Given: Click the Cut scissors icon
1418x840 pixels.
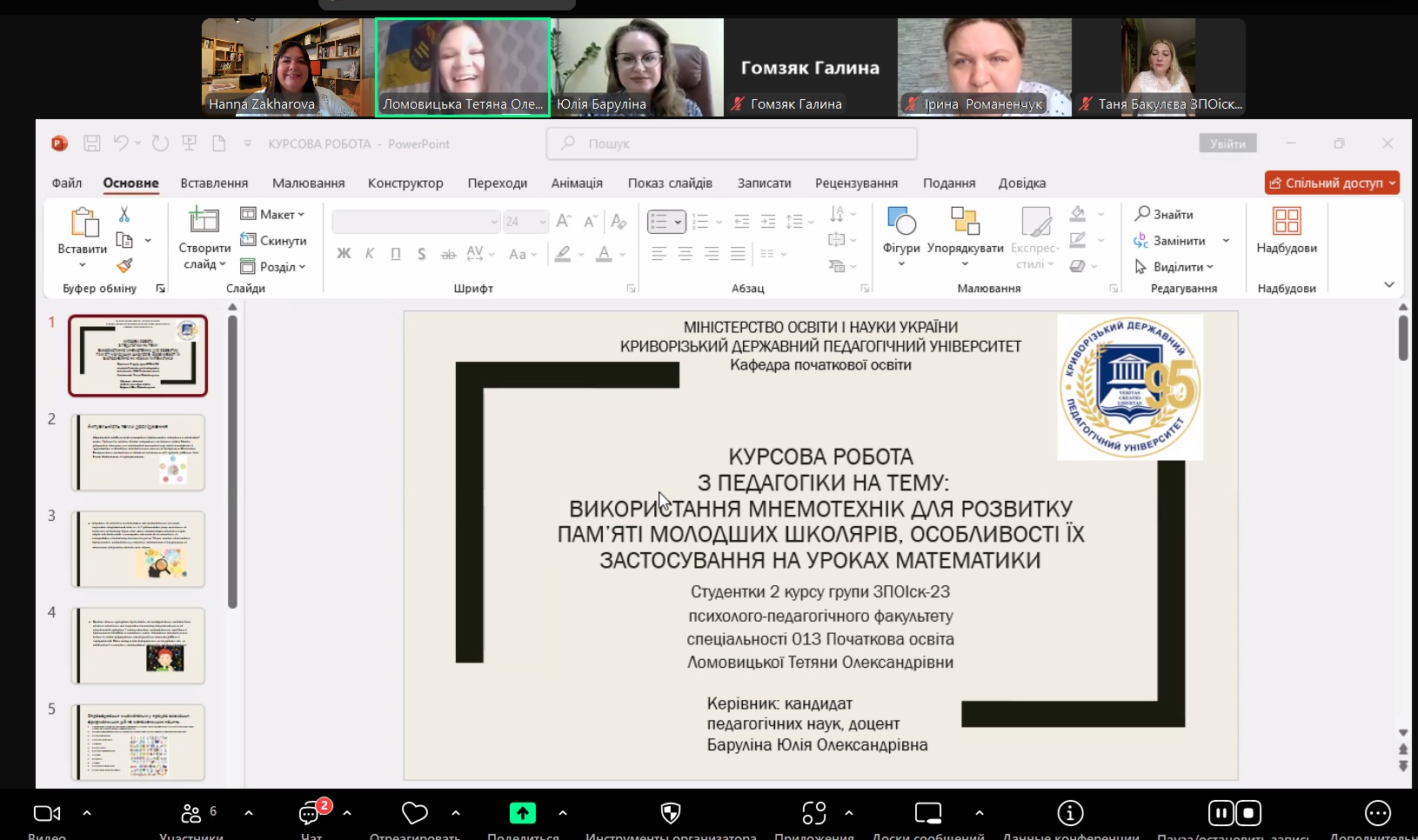Looking at the screenshot, I should 124,214.
